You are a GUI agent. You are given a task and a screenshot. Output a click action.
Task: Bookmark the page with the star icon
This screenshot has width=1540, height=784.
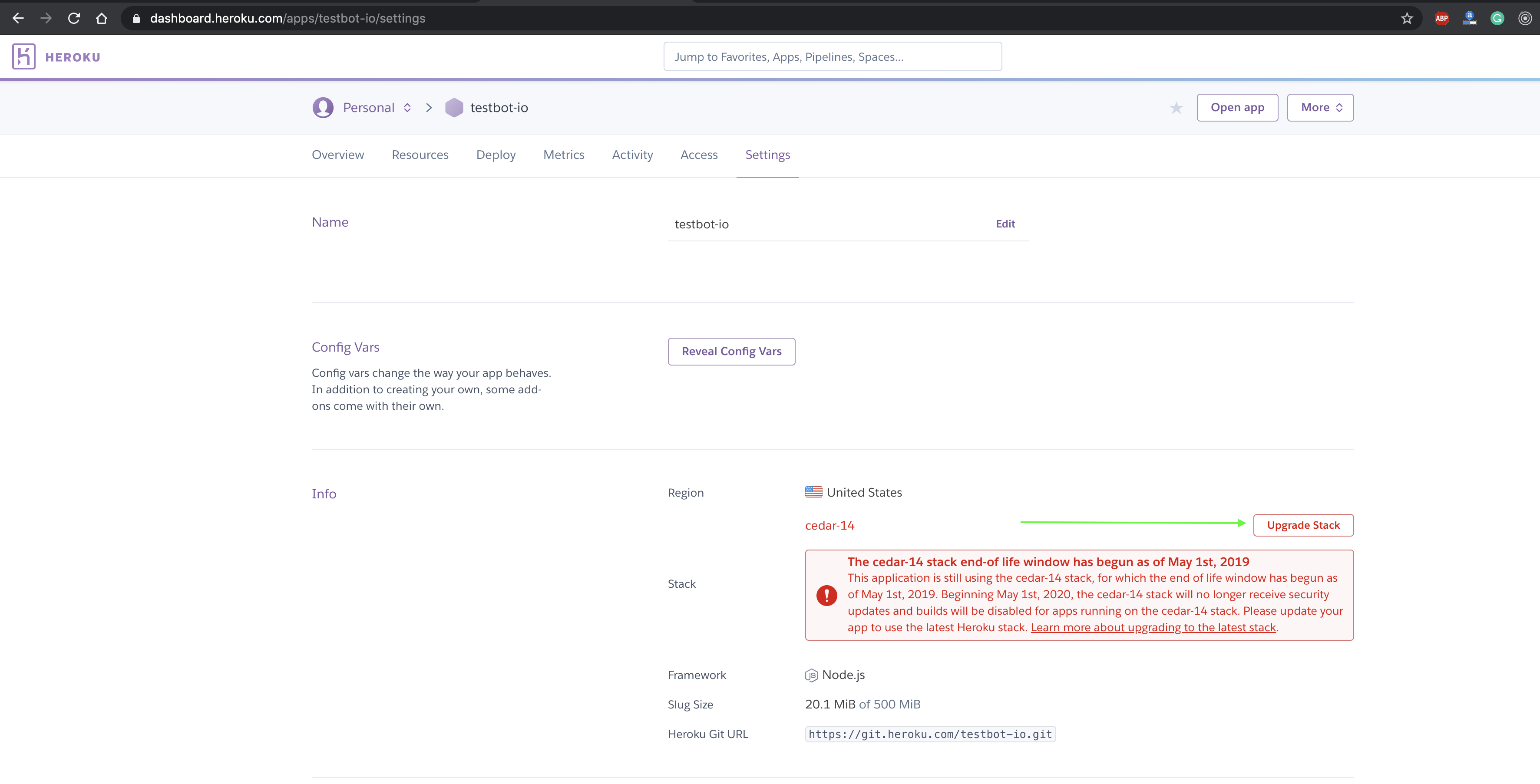point(1407,18)
